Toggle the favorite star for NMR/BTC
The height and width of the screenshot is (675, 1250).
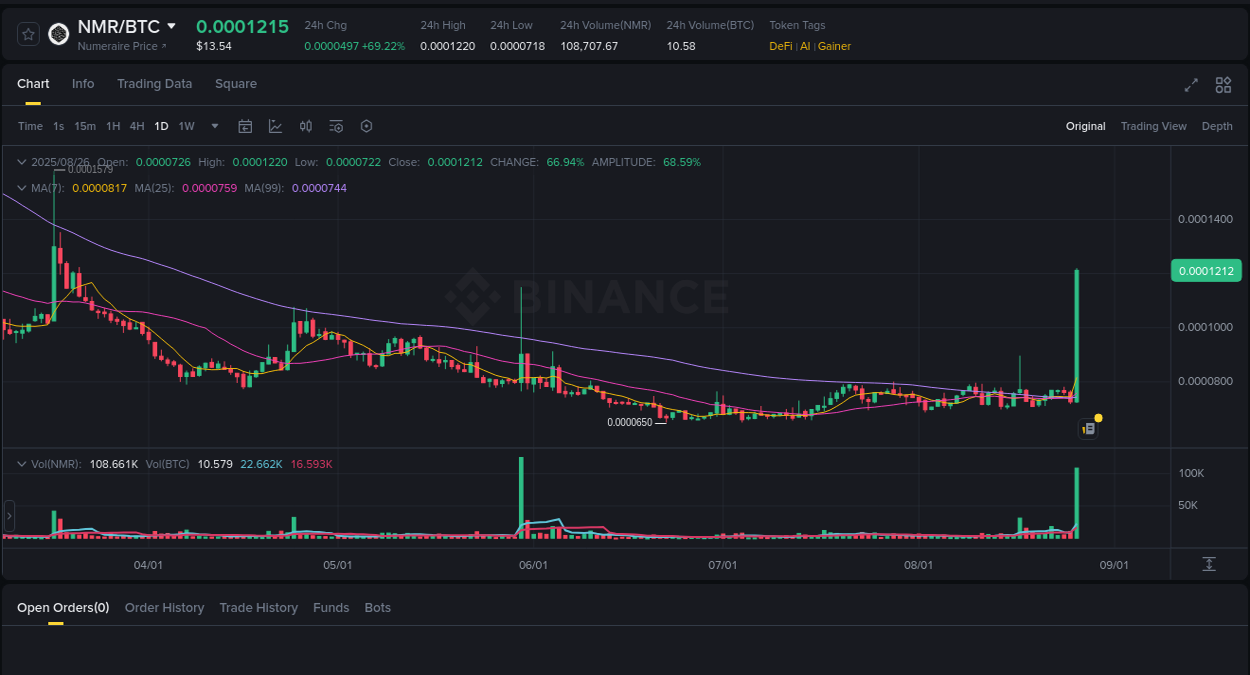(27, 33)
